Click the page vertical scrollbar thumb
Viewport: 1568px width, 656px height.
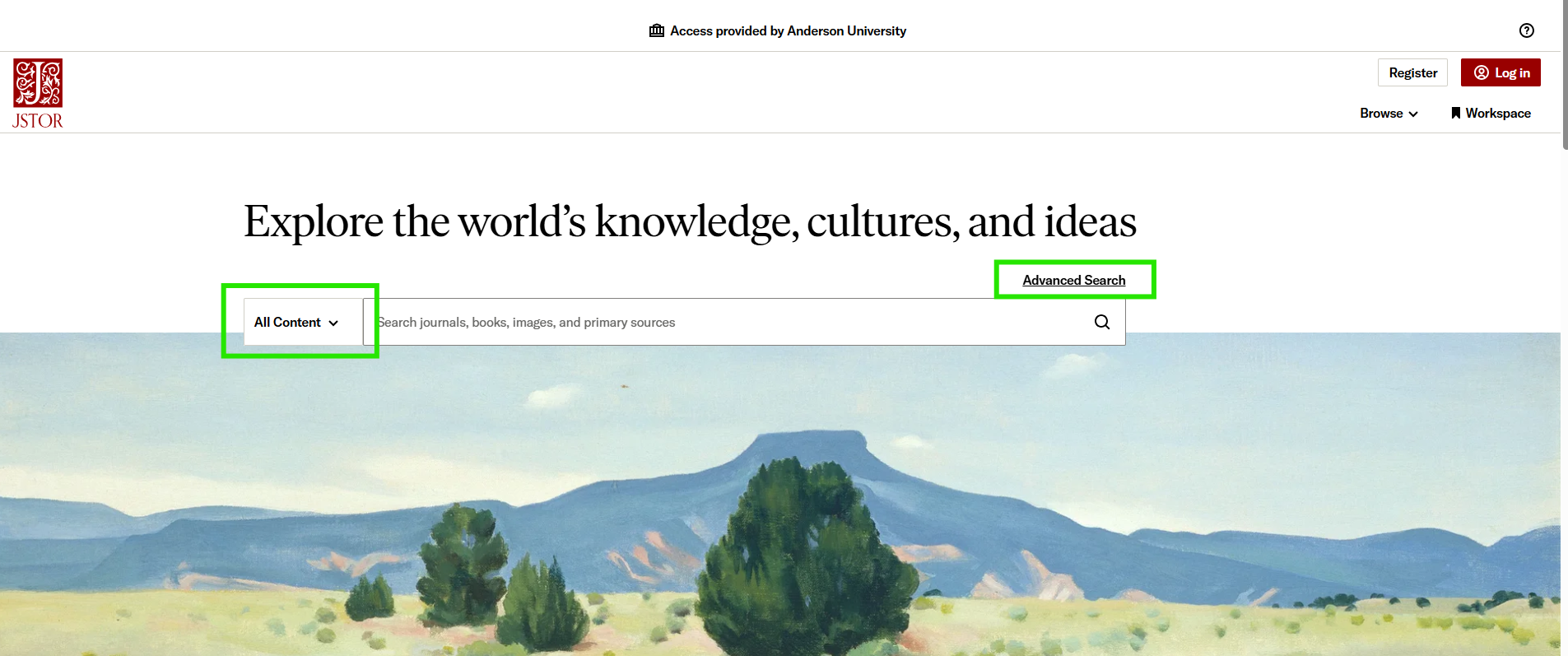(x=1564, y=74)
